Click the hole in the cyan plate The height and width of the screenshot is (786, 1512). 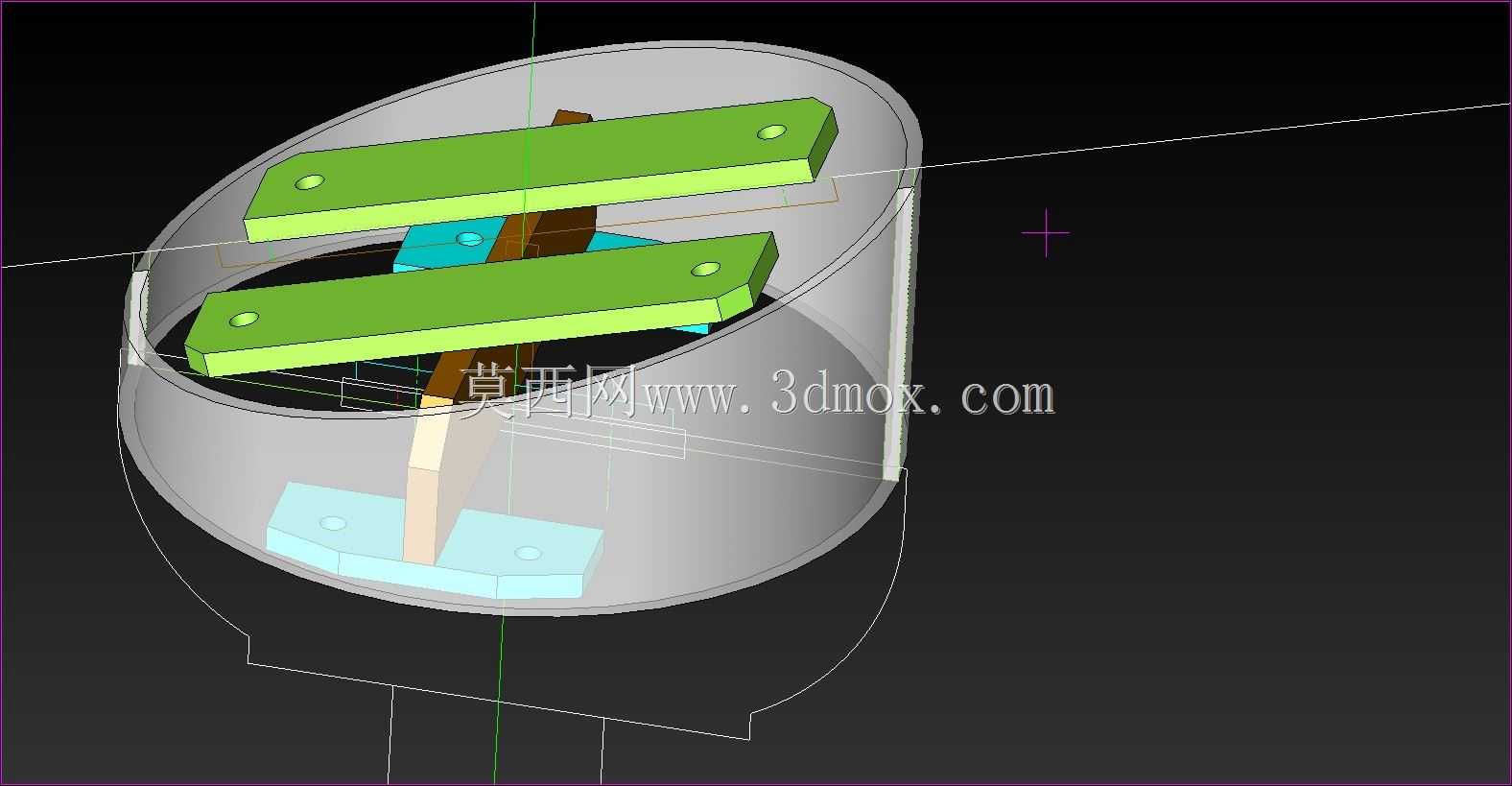click(x=468, y=239)
